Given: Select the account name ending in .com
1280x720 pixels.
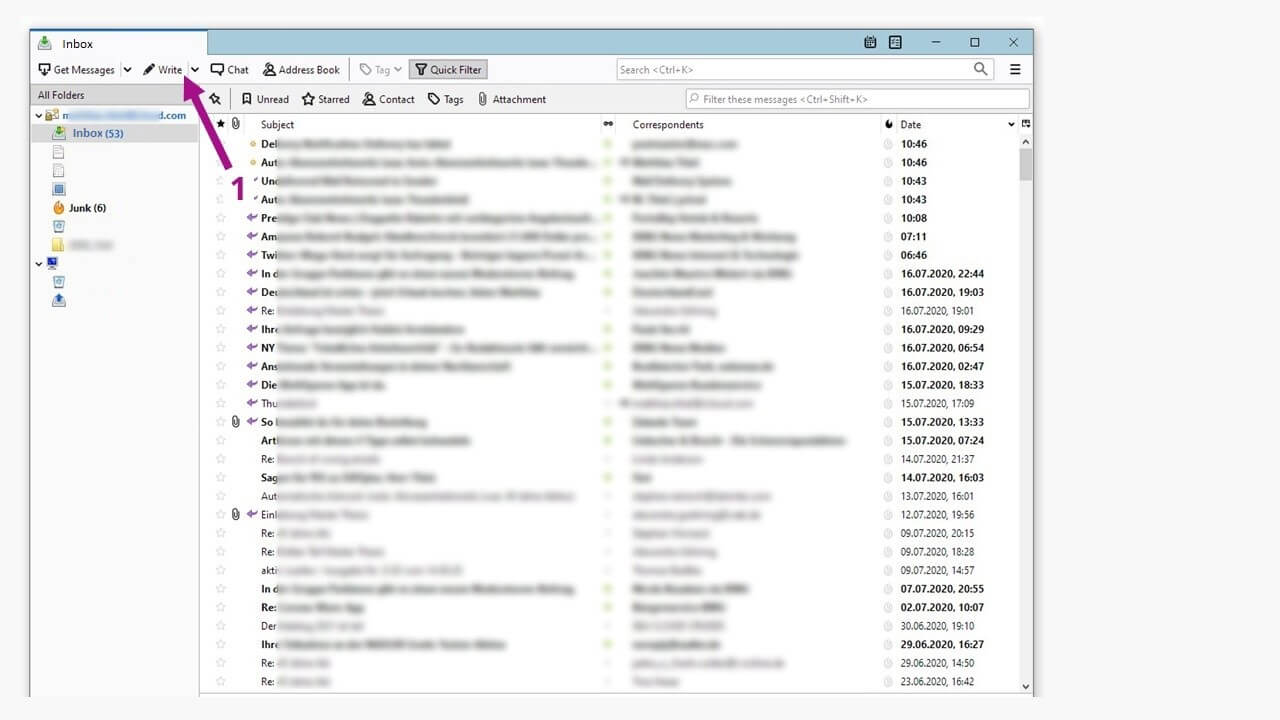Looking at the screenshot, I should [x=124, y=115].
